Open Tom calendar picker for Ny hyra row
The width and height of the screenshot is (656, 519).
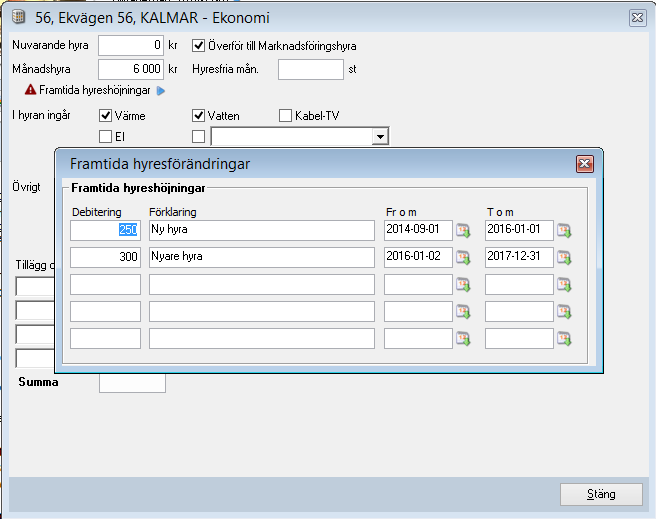coord(564,230)
